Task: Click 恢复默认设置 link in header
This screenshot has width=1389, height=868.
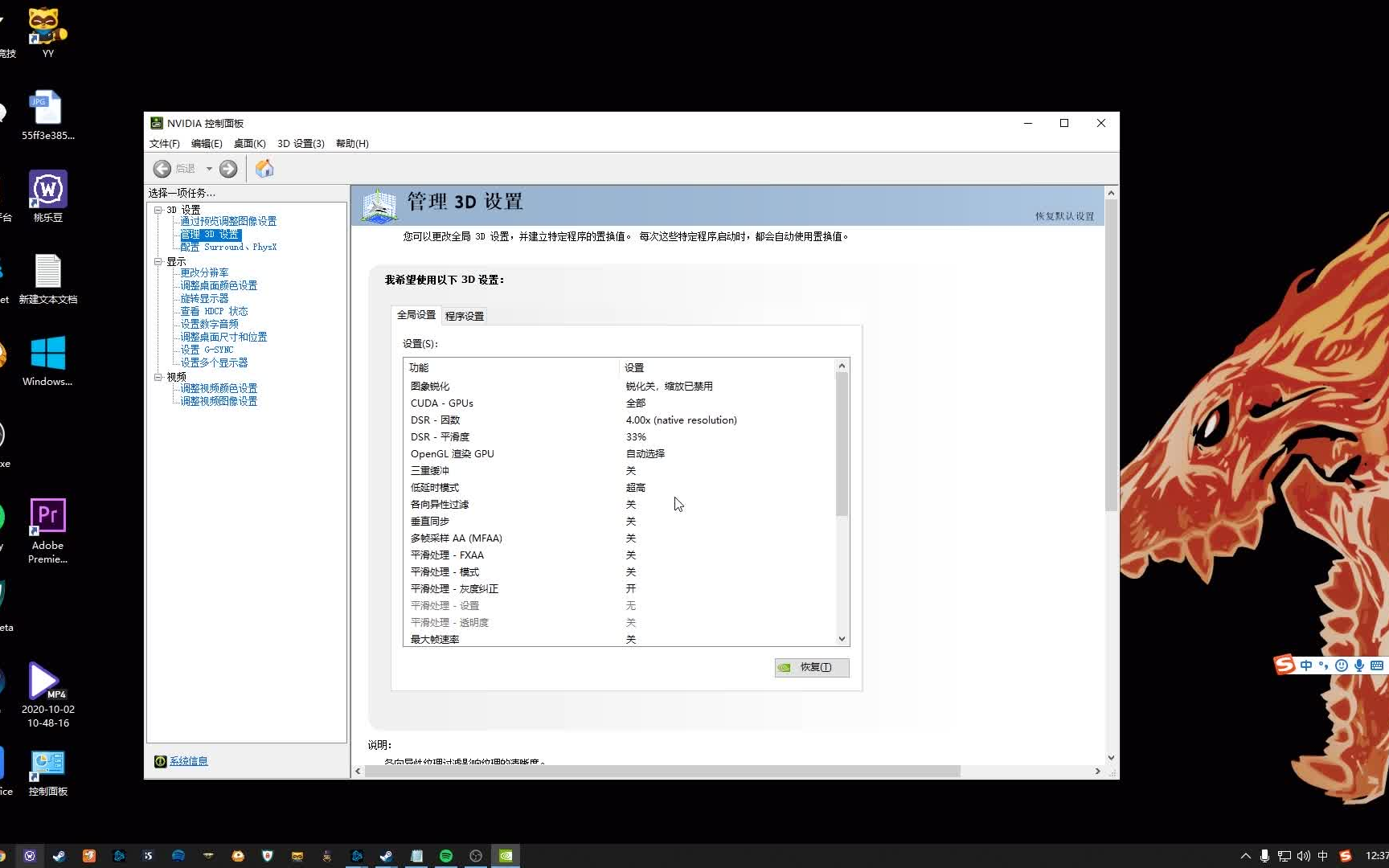Action: [1064, 216]
